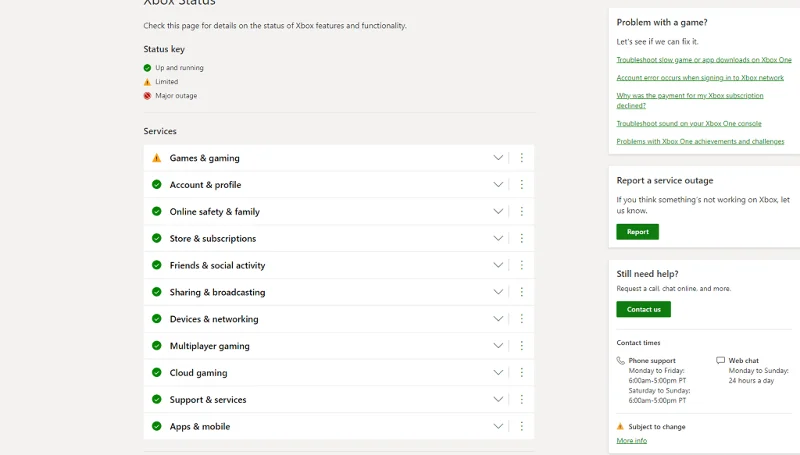Open the three-dot menu for Friends & social activity
The height and width of the screenshot is (455, 800).
pyautogui.click(x=521, y=265)
